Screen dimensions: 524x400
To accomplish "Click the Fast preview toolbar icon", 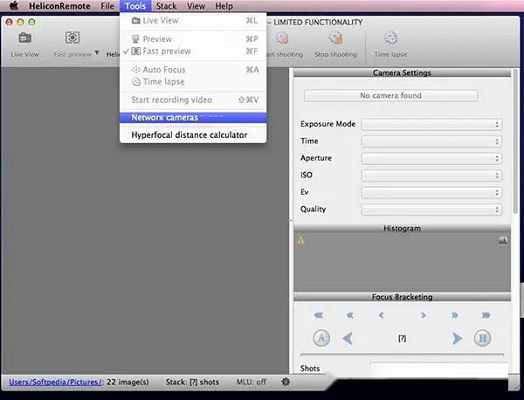I will pyautogui.click(x=72, y=37).
